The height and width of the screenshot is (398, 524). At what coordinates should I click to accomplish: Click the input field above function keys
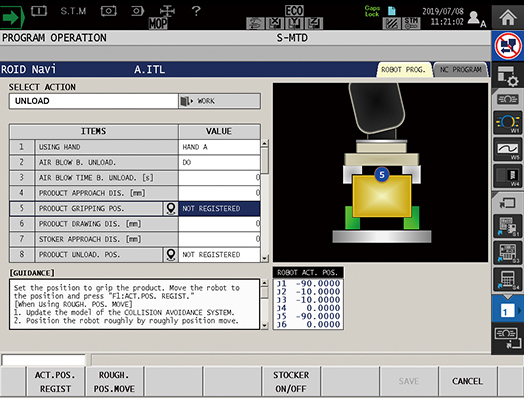pos(44,360)
